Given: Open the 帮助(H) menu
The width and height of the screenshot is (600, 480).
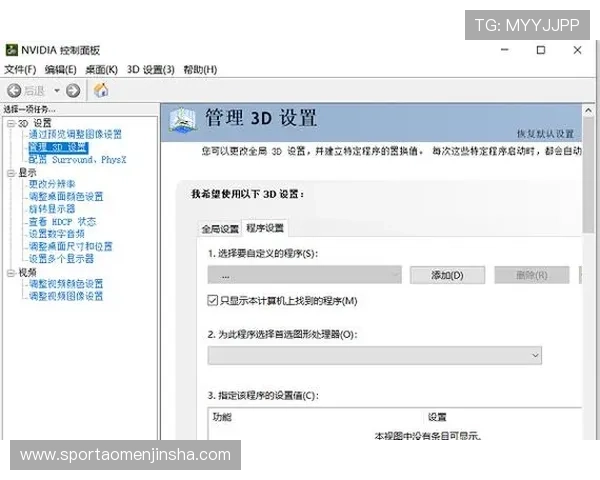Looking at the screenshot, I should [200, 70].
